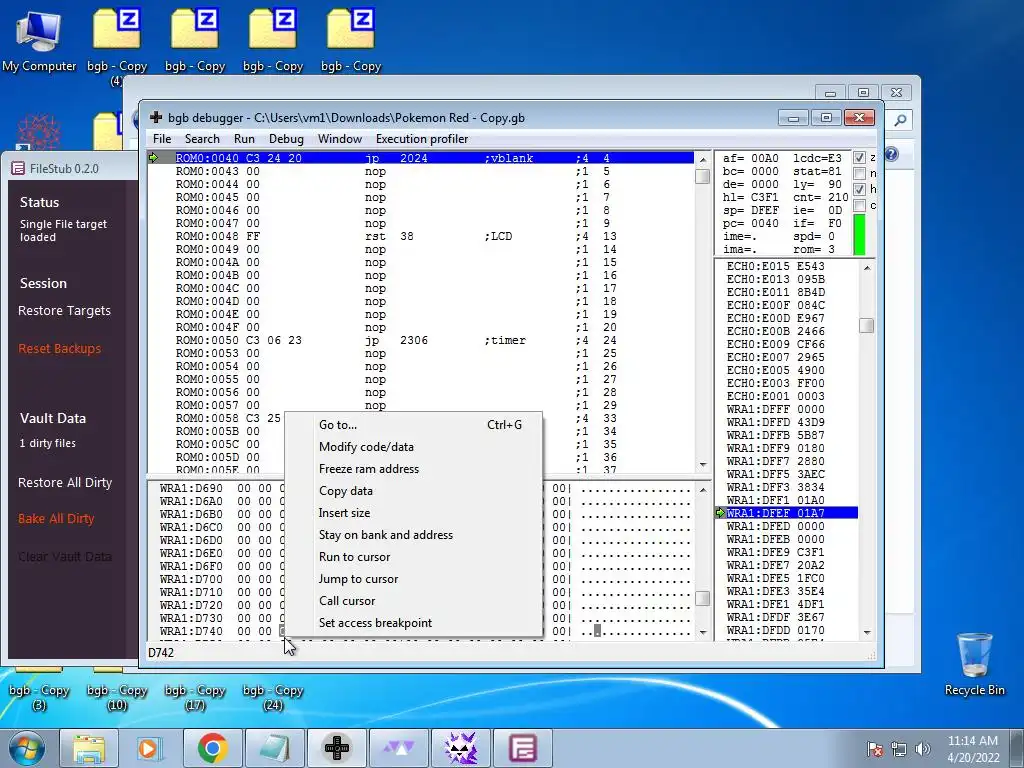Switch to the FileStub taskbar icon
The height and width of the screenshot is (768, 1024).
tap(522, 748)
